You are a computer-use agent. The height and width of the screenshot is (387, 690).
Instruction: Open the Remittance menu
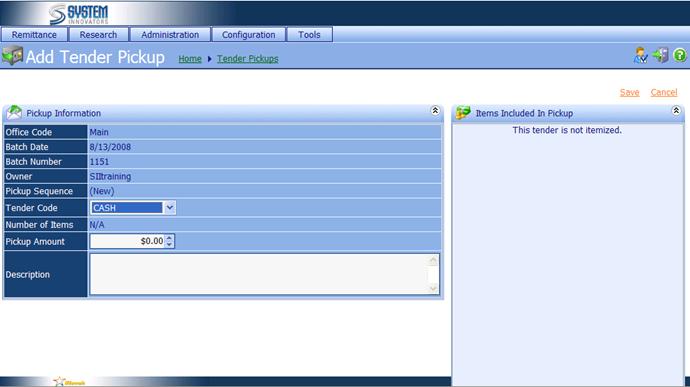(34, 35)
